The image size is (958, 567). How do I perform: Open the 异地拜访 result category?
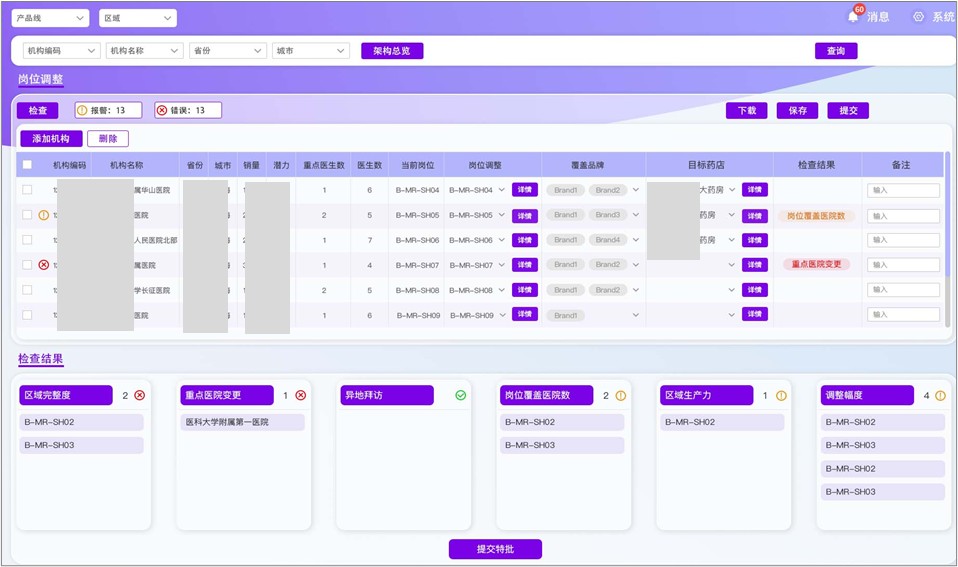[x=387, y=395]
